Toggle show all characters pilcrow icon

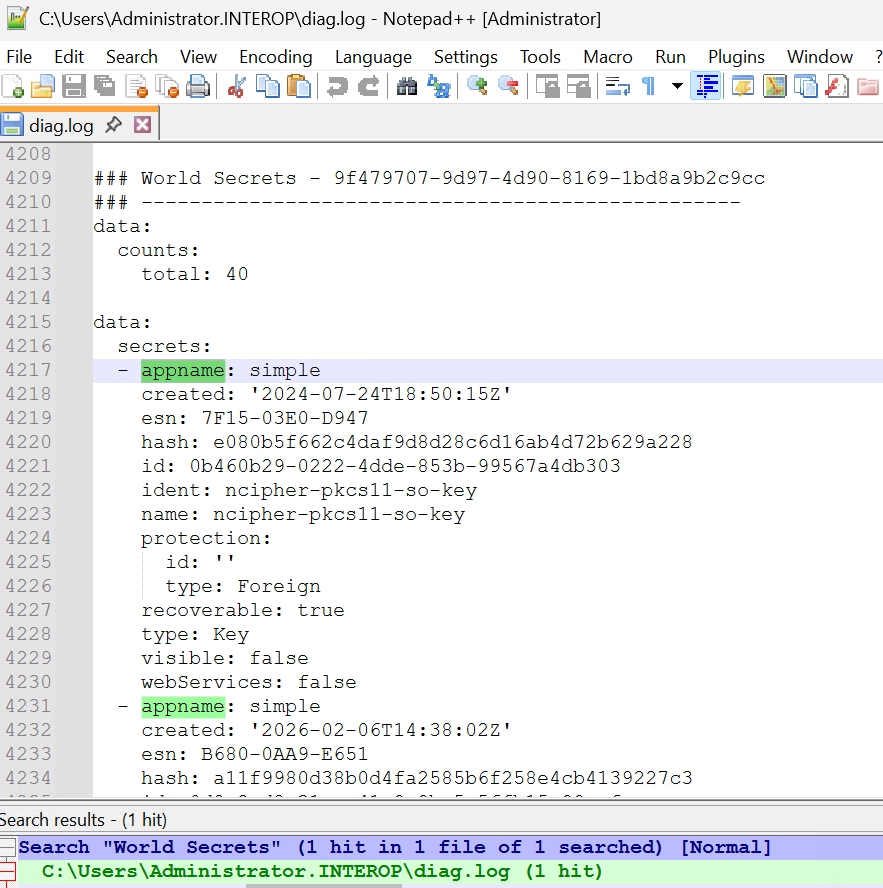click(x=649, y=87)
